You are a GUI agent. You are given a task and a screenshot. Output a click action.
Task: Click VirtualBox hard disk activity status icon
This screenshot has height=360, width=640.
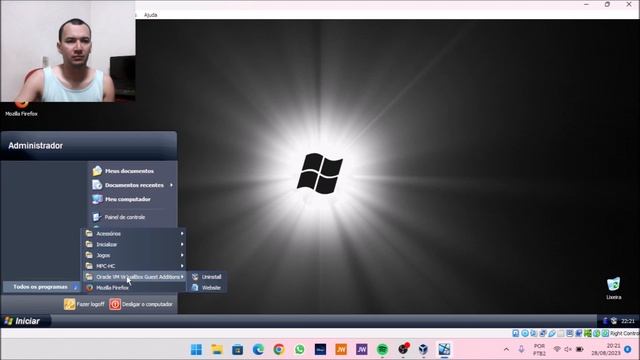click(x=516, y=333)
